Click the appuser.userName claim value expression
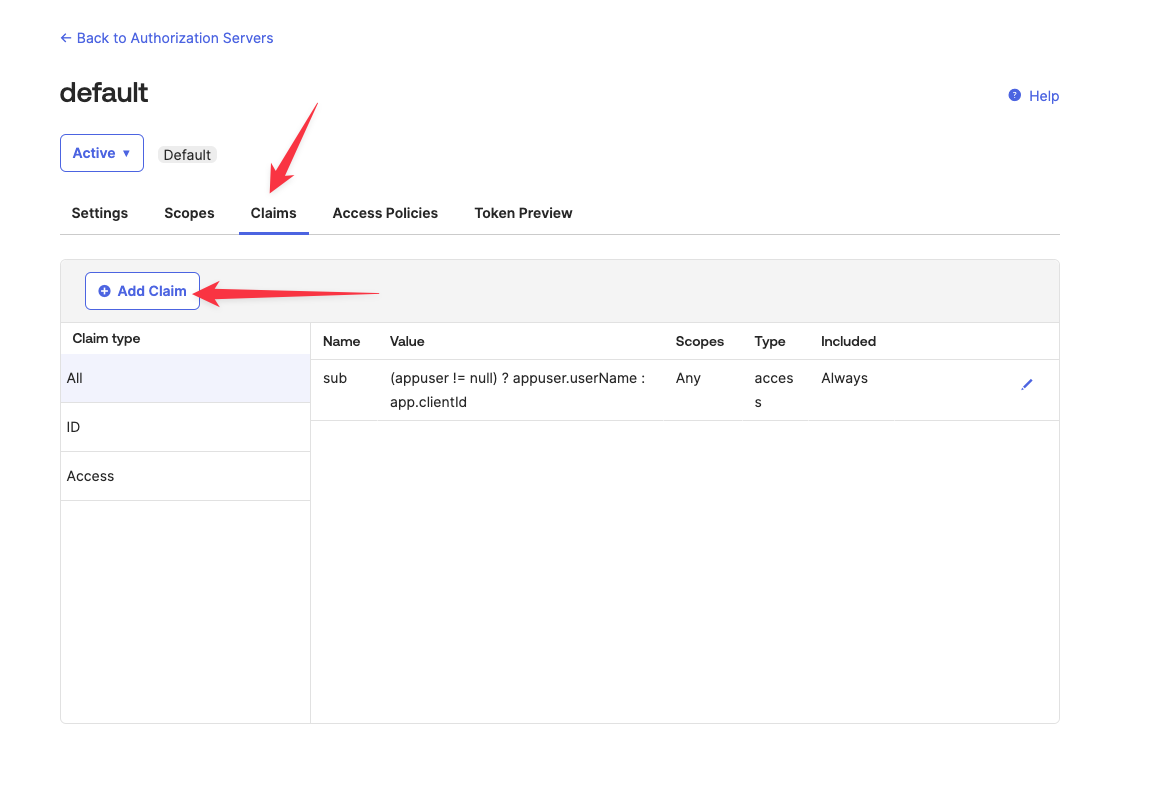Screen dimensions: 1158x808 tap(517, 390)
